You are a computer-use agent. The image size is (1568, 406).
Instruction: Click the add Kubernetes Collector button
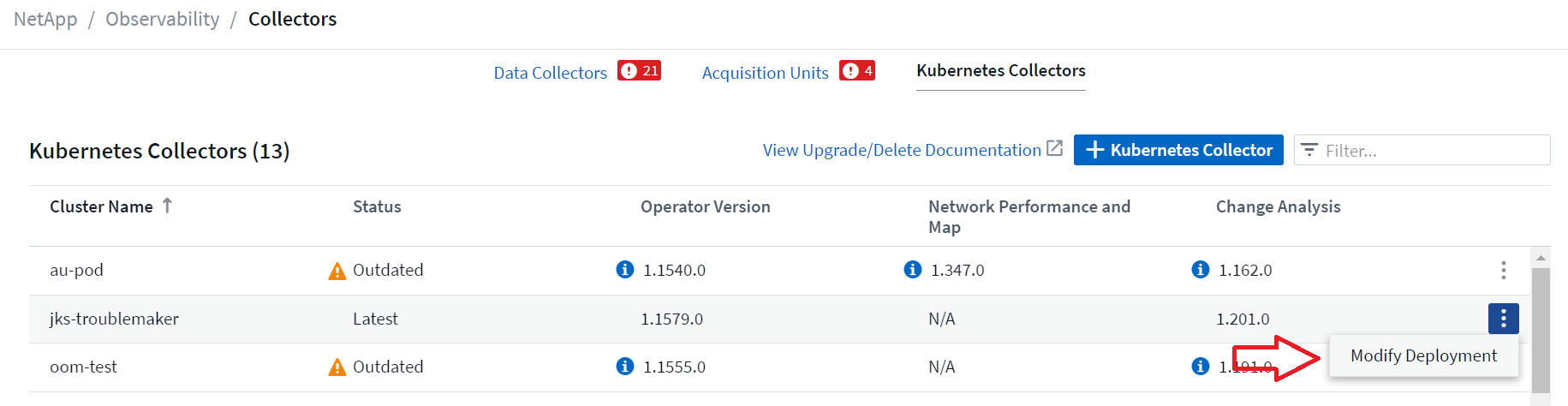point(1178,150)
